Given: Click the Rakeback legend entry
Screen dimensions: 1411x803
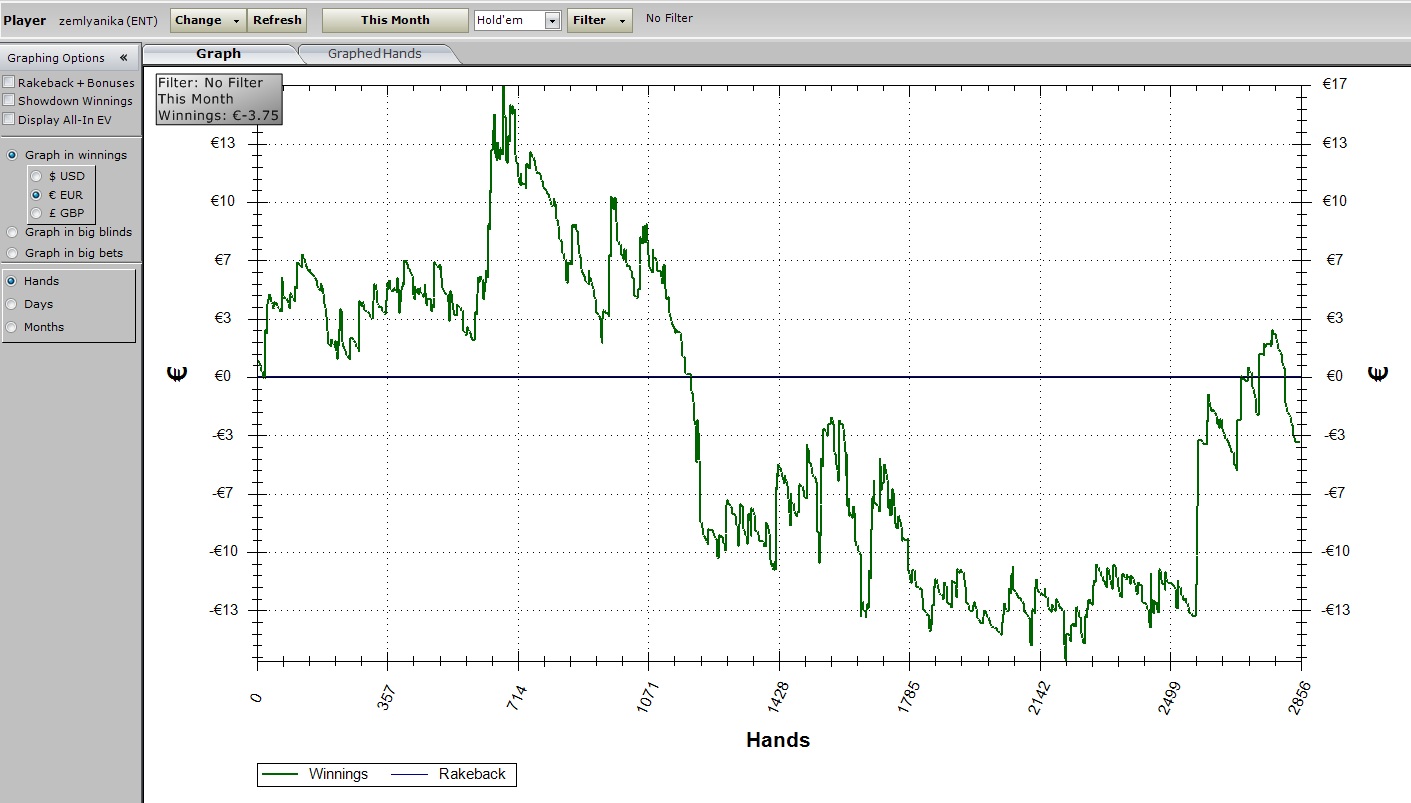Looking at the screenshot, I should coord(471,774).
